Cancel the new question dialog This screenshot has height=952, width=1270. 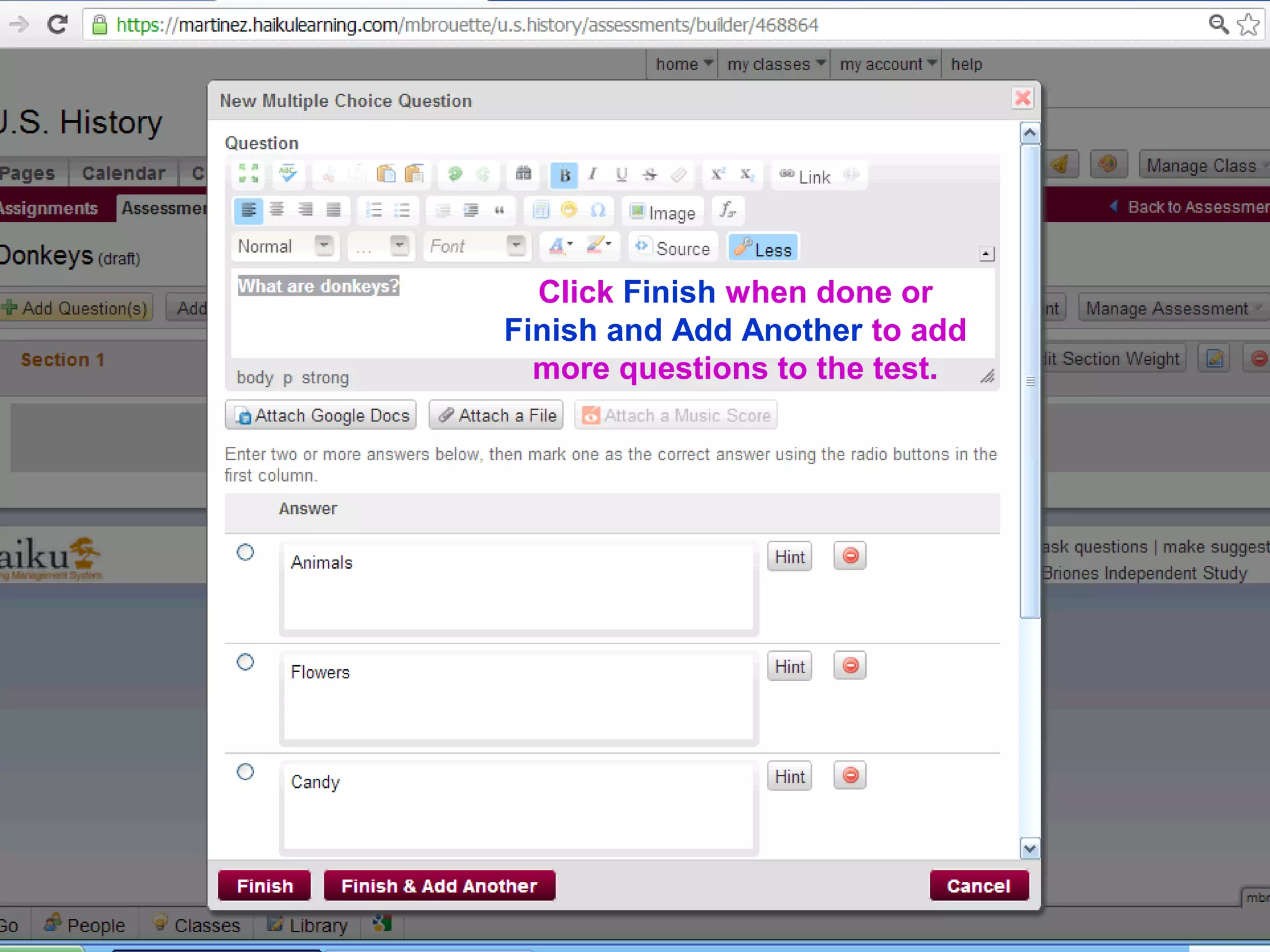979,886
